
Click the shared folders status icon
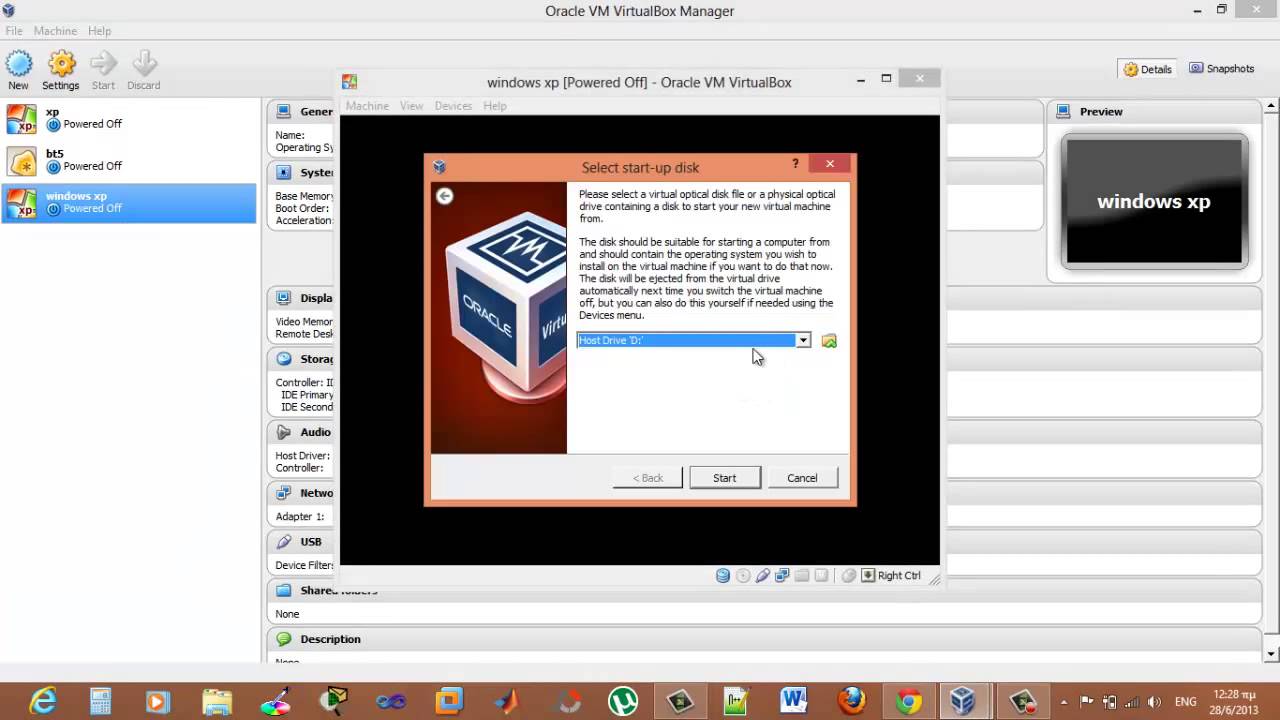tap(802, 576)
